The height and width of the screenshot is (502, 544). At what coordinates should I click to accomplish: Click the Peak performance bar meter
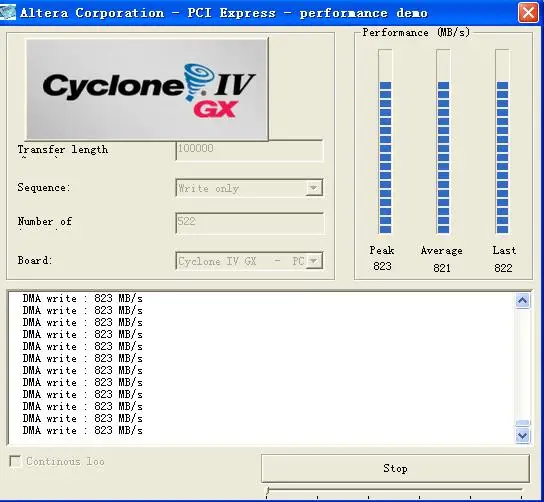(x=385, y=141)
